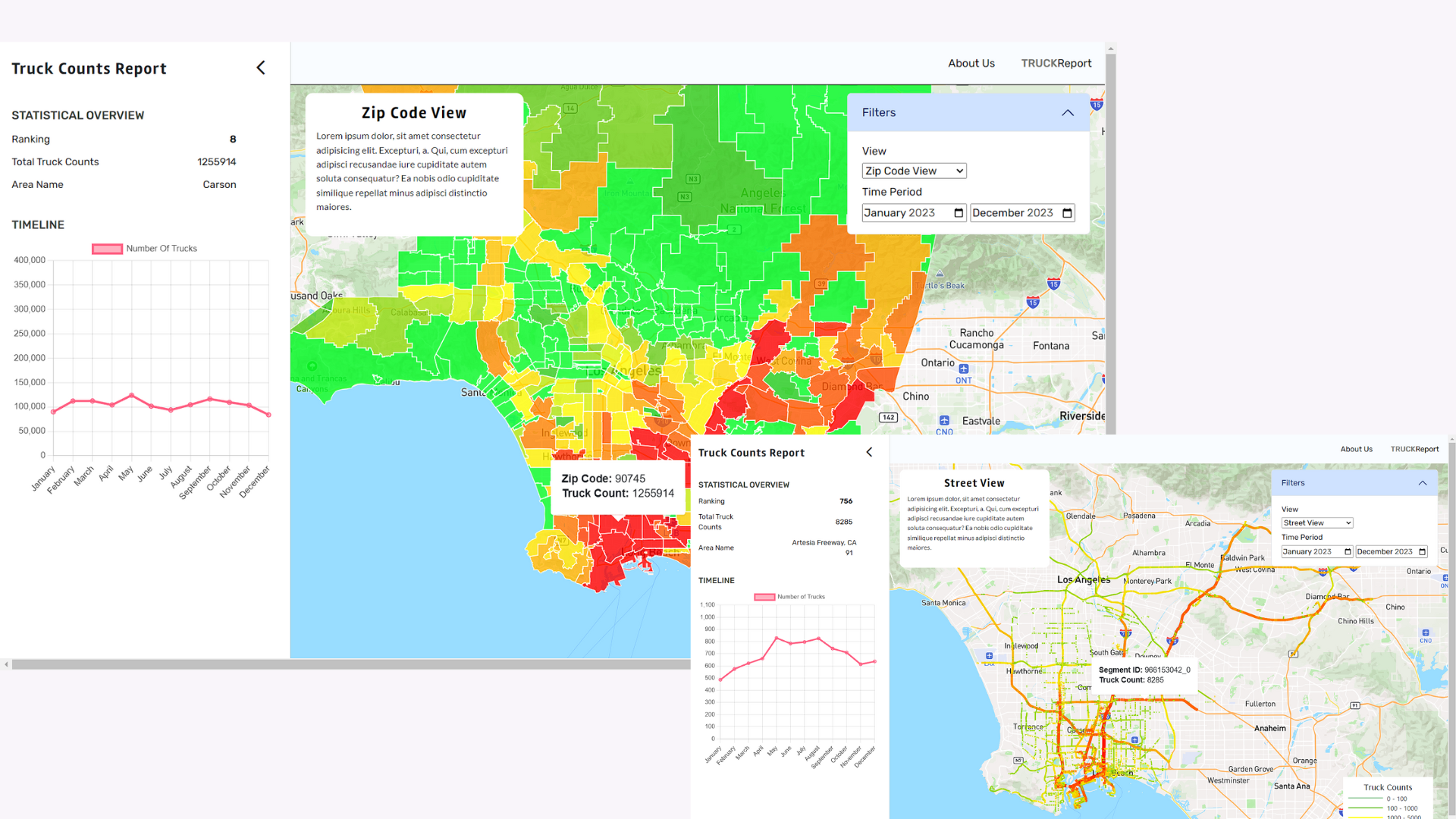Collapse the Truck Counts Report sidebar arrow
Image resolution: width=1456 pixels, height=819 pixels.
pos(261,68)
